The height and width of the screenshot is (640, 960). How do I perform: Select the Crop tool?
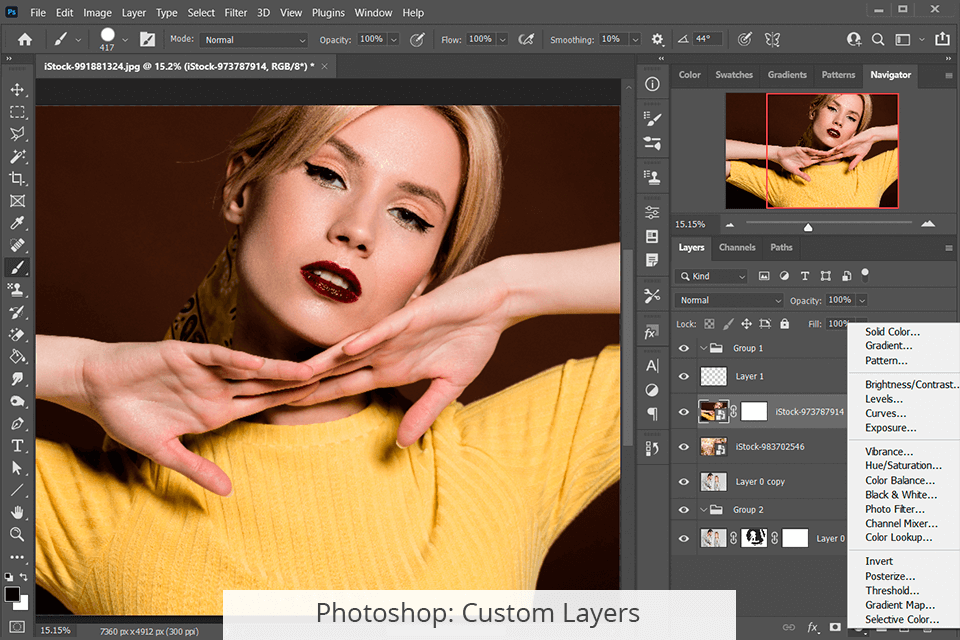click(x=17, y=179)
